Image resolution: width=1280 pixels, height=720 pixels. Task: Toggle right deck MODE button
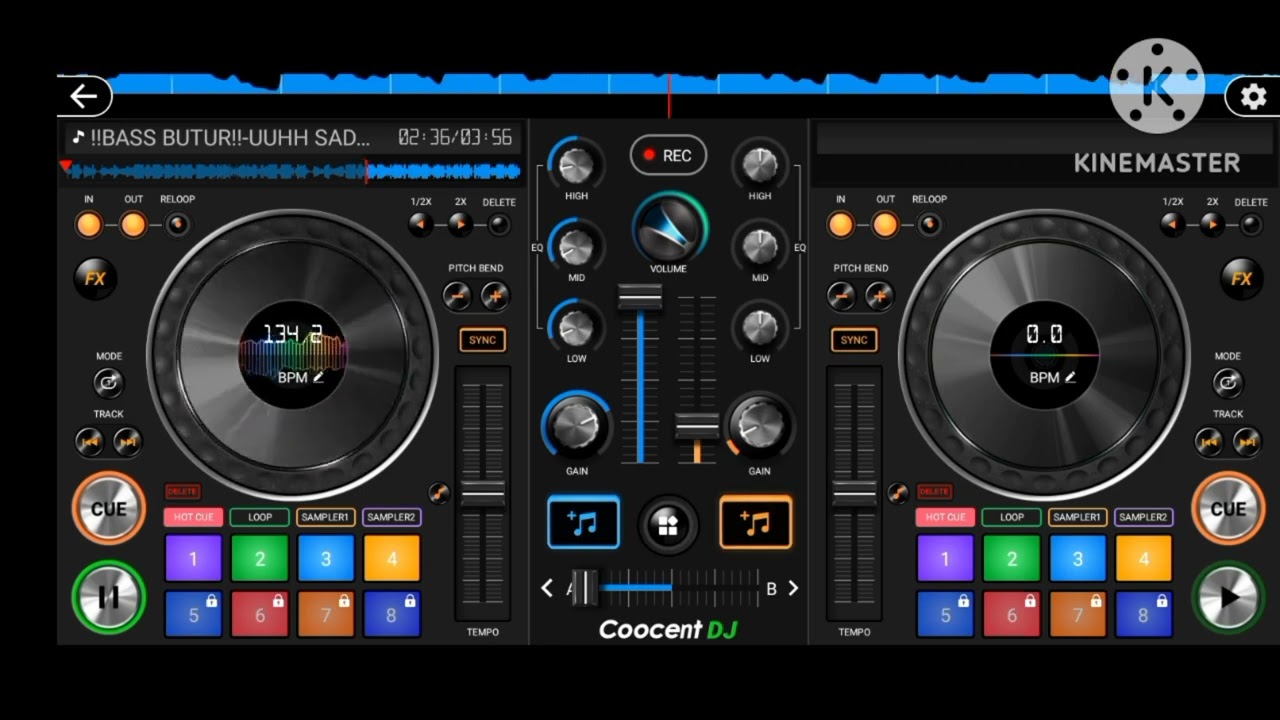coord(1227,382)
